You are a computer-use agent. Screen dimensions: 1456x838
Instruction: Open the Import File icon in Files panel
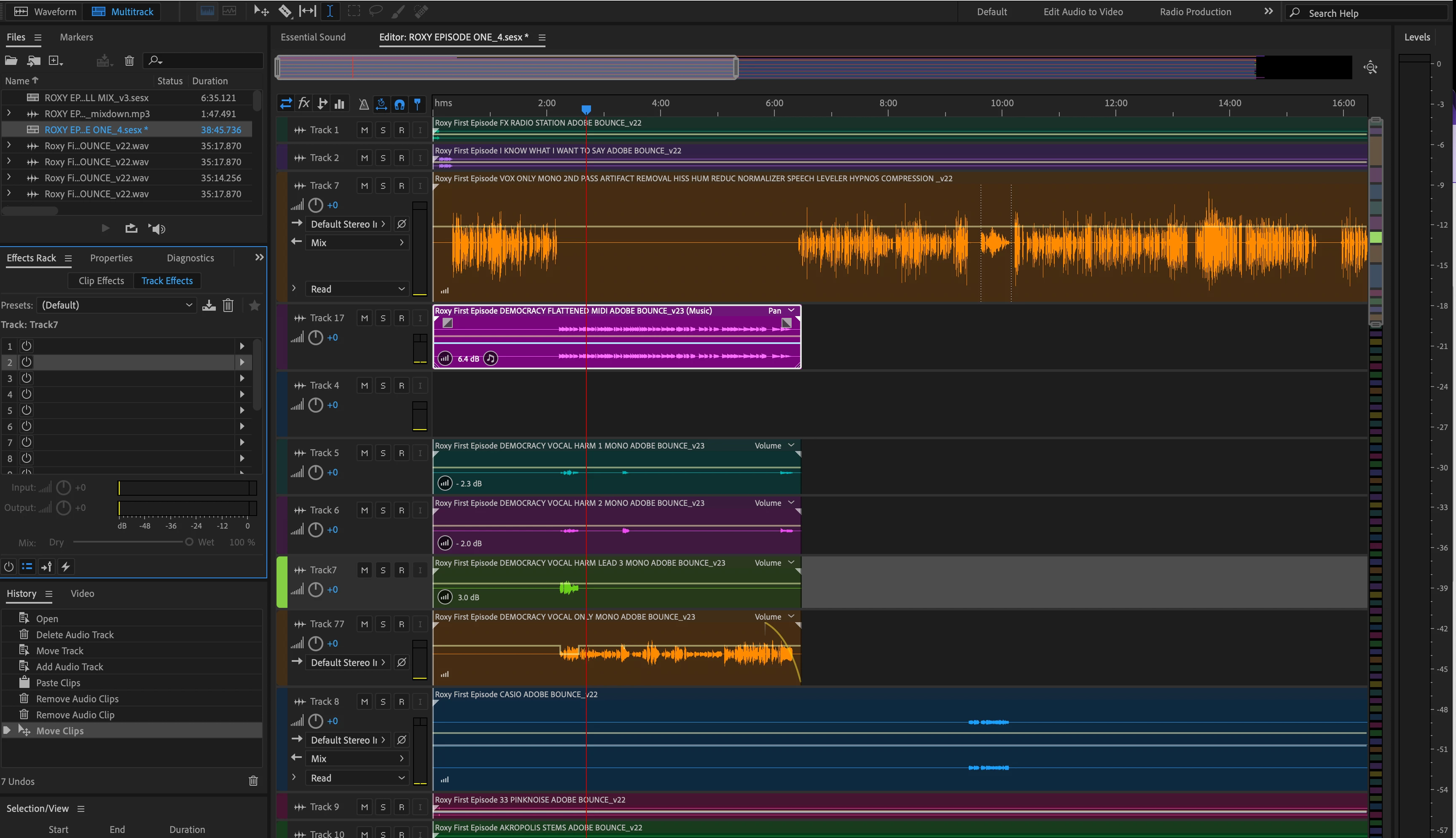[34, 60]
